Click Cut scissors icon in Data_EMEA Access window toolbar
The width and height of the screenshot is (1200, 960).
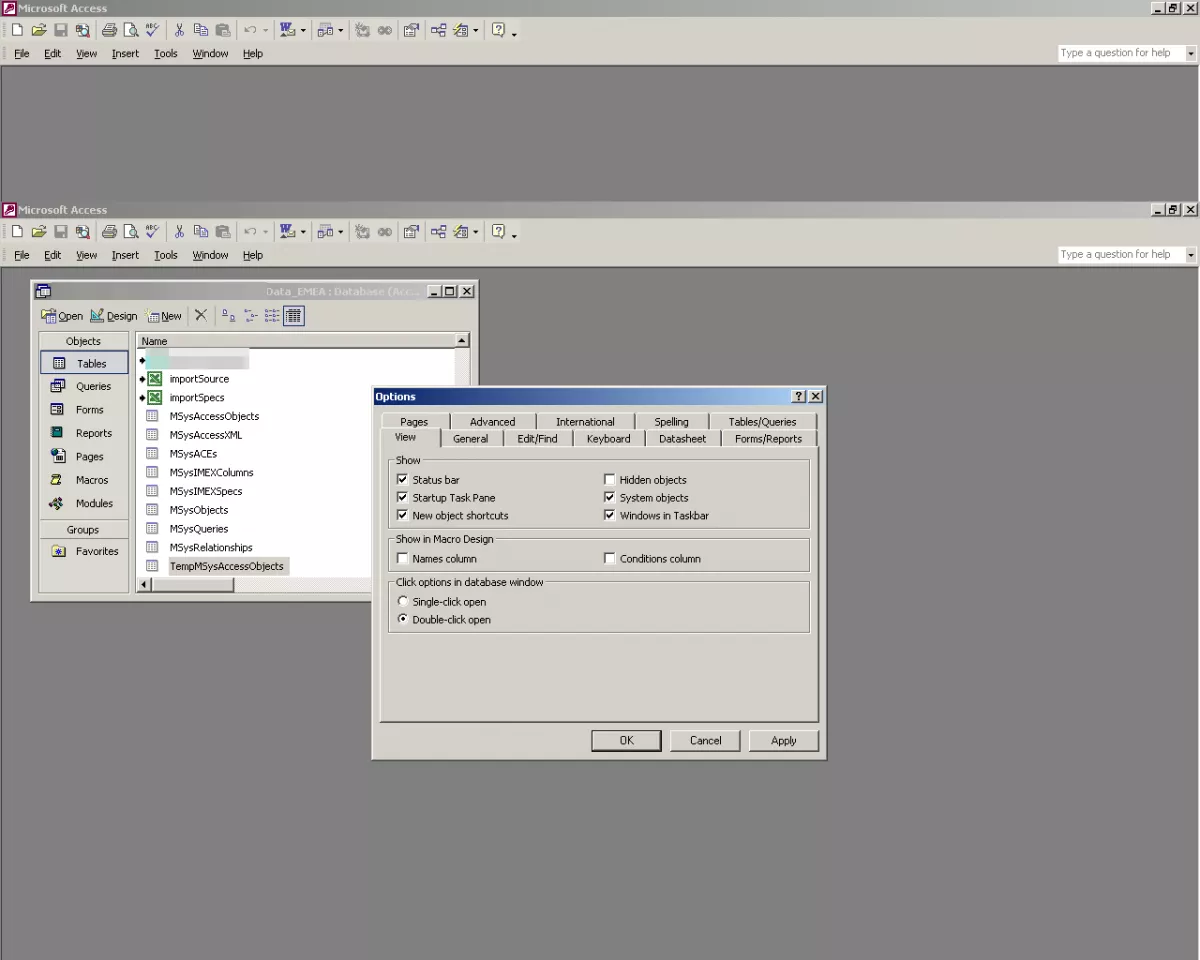click(x=179, y=232)
